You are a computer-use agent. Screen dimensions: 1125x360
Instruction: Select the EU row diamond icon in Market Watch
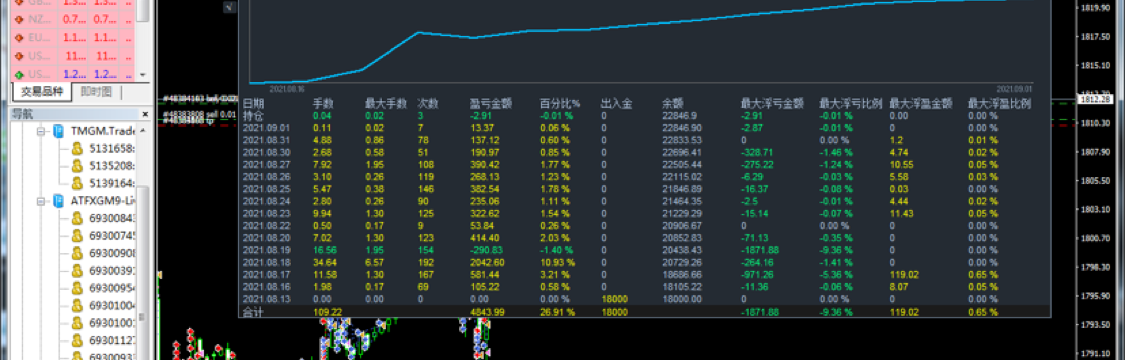19,38
